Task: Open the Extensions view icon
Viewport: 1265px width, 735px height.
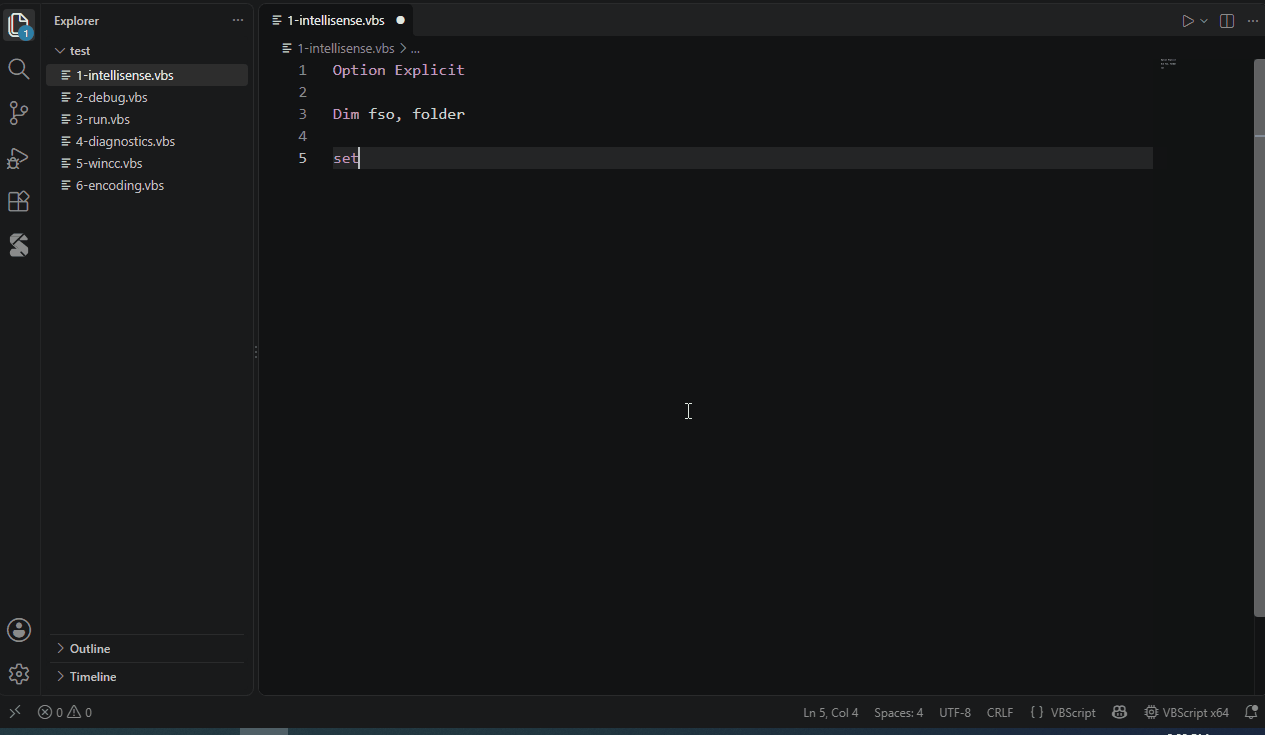Action: click(x=19, y=201)
